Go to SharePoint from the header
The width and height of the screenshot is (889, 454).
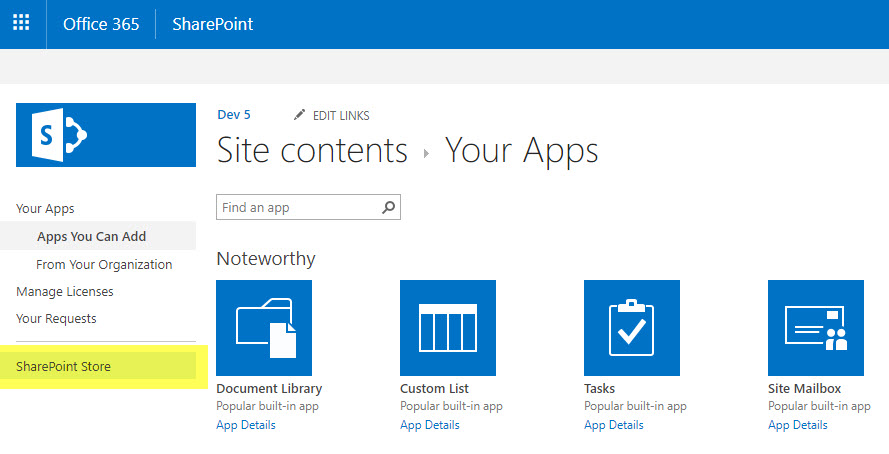tap(213, 24)
